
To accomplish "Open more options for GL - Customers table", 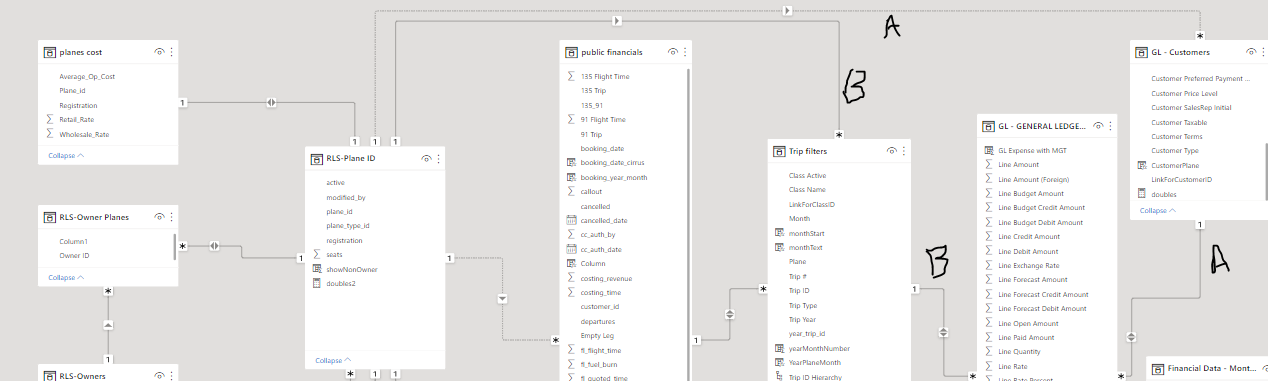I will coord(1262,52).
